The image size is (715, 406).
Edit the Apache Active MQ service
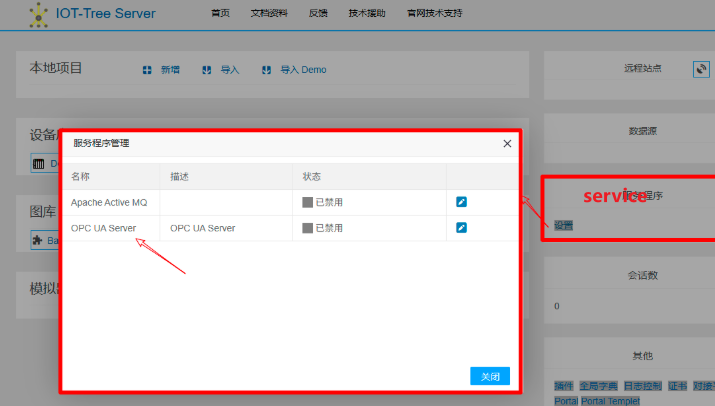click(x=461, y=202)
